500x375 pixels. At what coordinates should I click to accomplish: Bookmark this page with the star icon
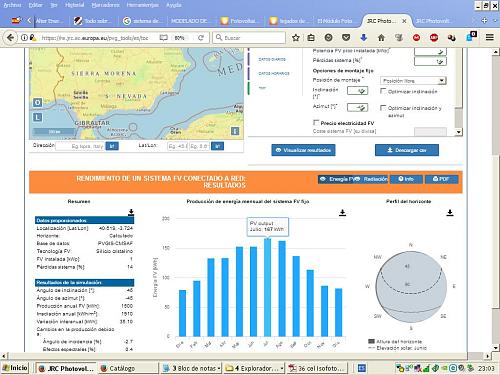(x=296, y=38)
